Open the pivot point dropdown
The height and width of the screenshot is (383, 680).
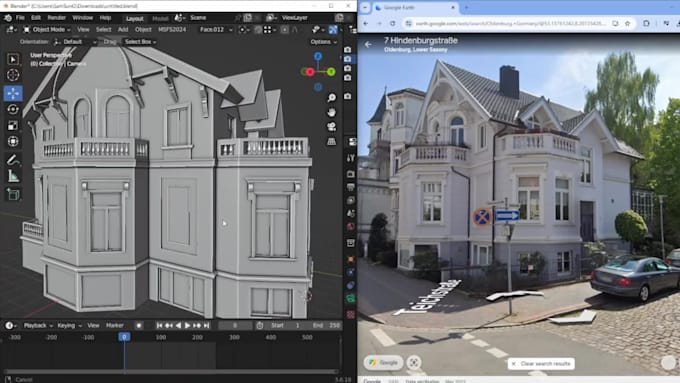point(244,29)
